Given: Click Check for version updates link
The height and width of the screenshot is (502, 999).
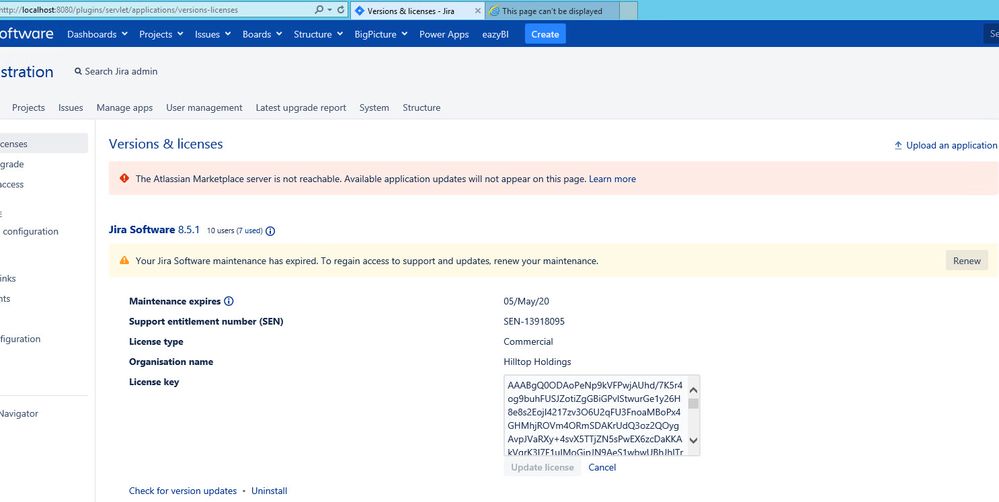Looking at the screenshot, I should click(183, 491).
